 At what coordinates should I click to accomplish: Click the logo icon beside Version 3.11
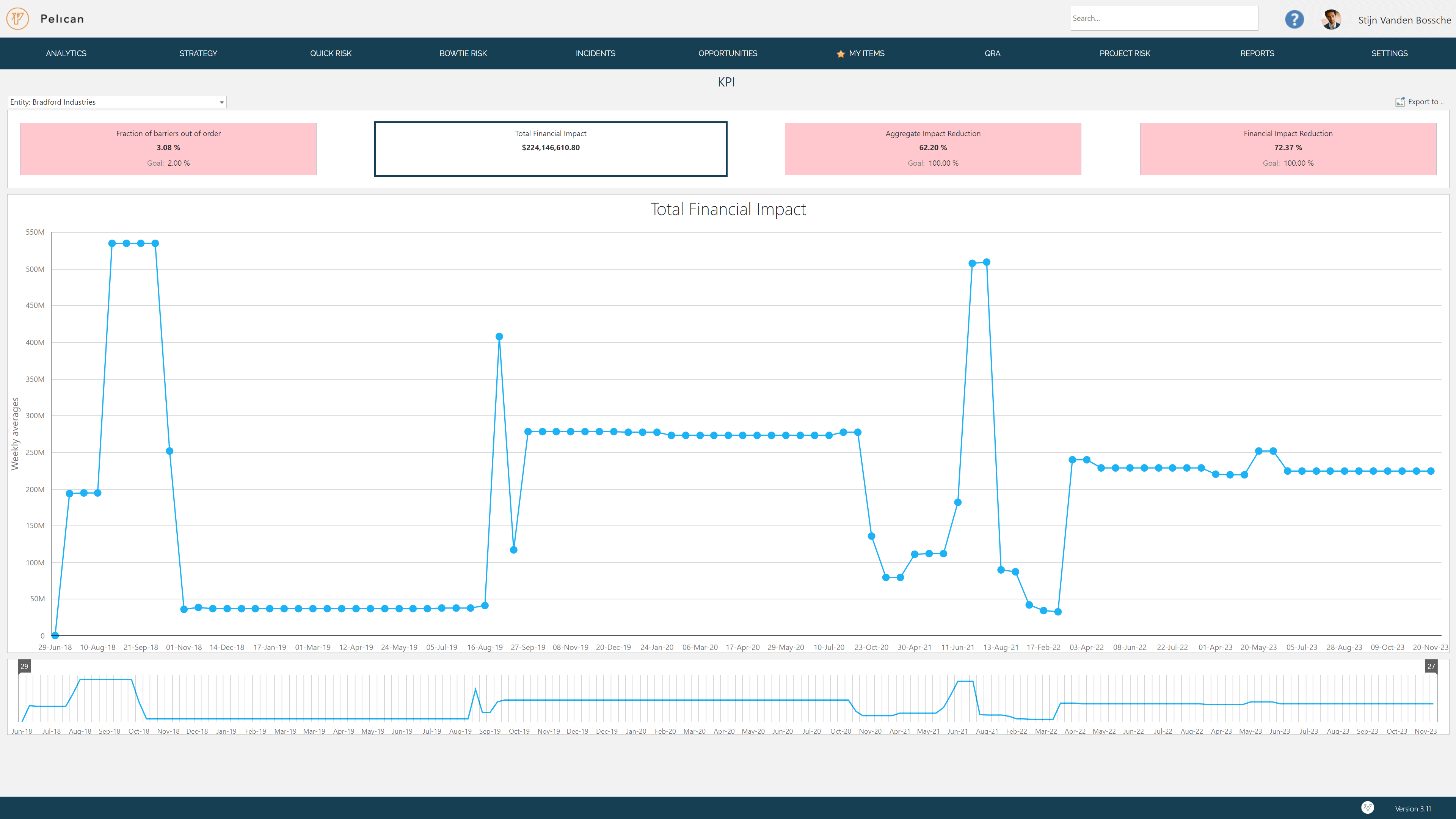pos(1367,808)
